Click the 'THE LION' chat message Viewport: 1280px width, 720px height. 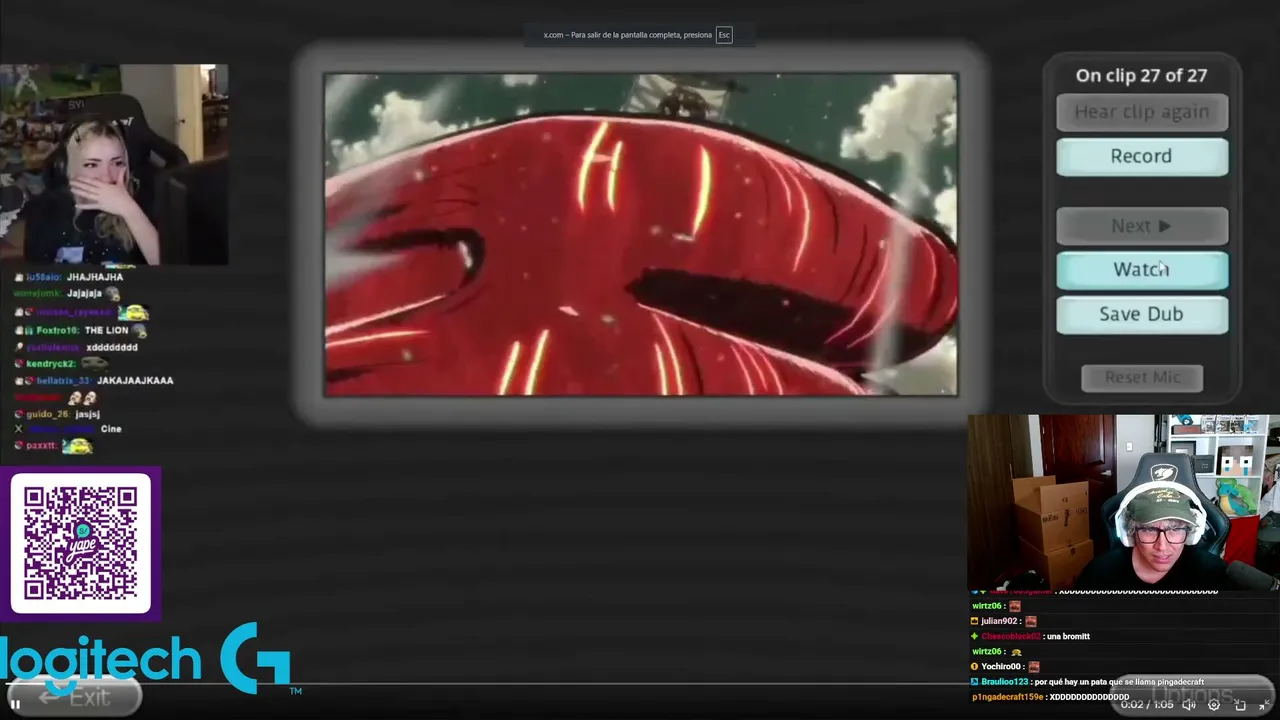point(106,330)
